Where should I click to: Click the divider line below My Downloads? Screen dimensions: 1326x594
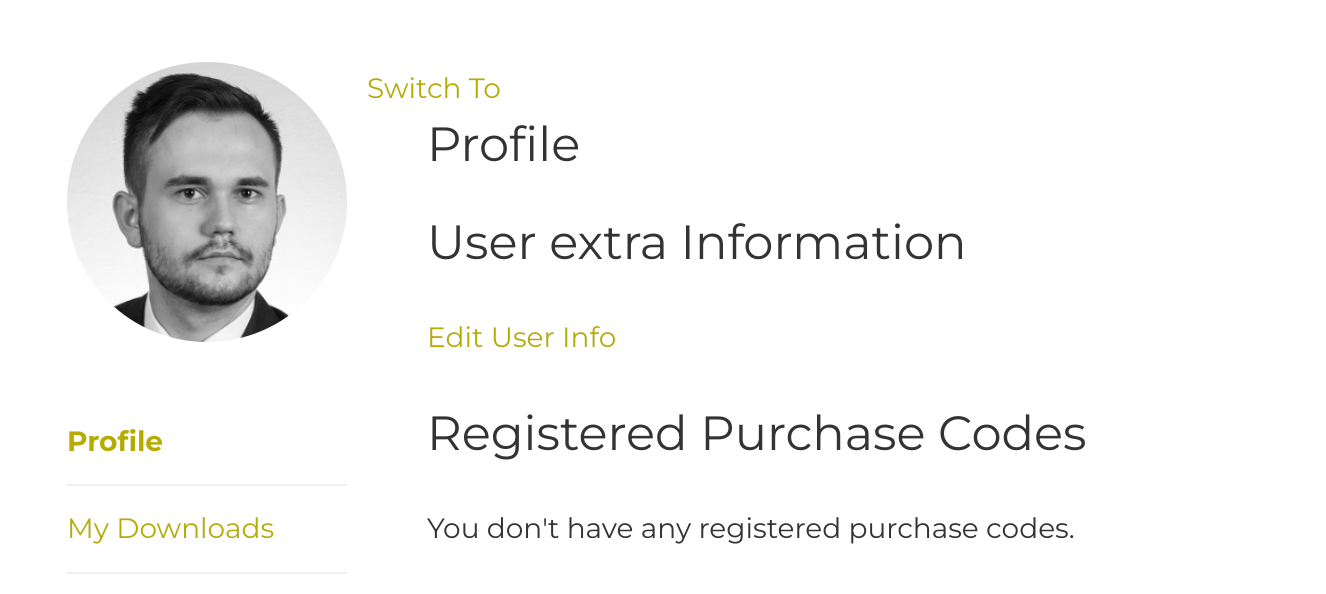207,573
